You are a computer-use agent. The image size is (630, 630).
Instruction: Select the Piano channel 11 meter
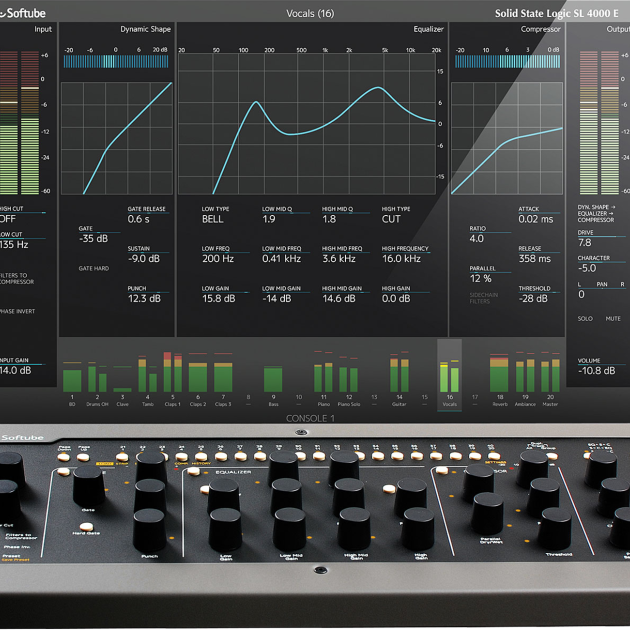point(323,377)
